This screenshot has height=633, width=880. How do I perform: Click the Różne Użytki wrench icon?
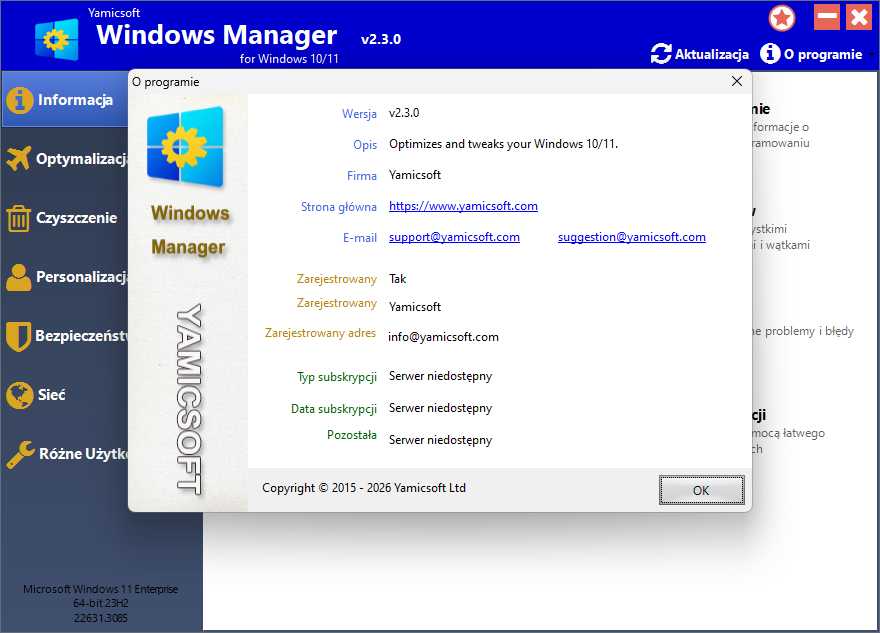click(20, 454)
